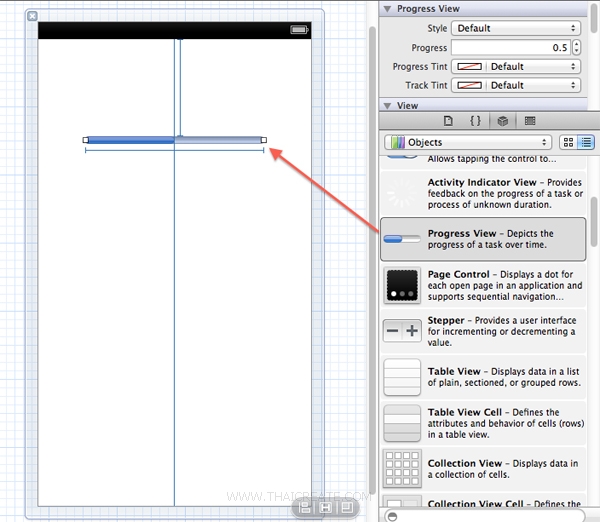This screenshot has height=522, width=600.
Task: Click the canvas vertical scrollbar
Action: click(x=372, y=260)
